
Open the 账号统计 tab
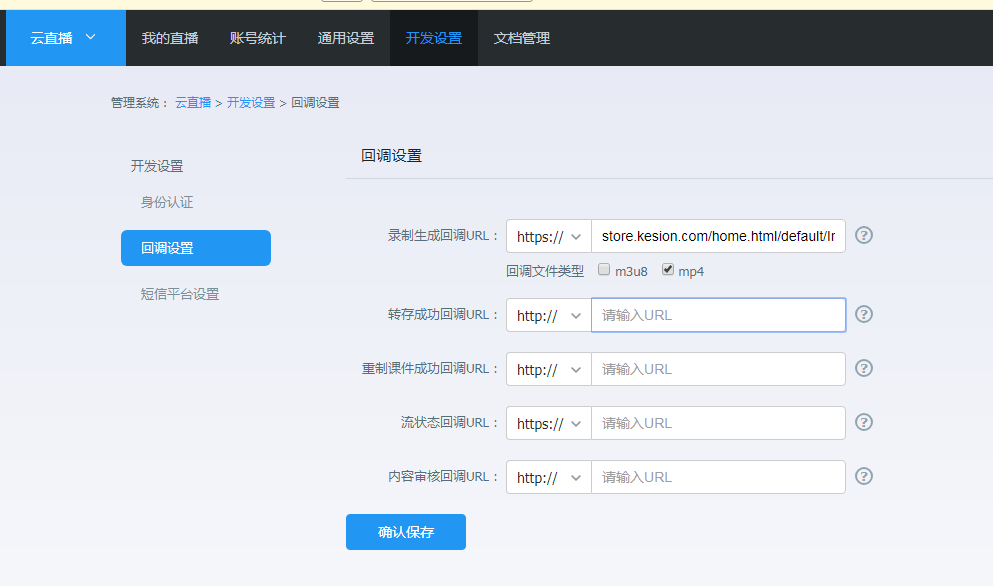pos(257,37)
